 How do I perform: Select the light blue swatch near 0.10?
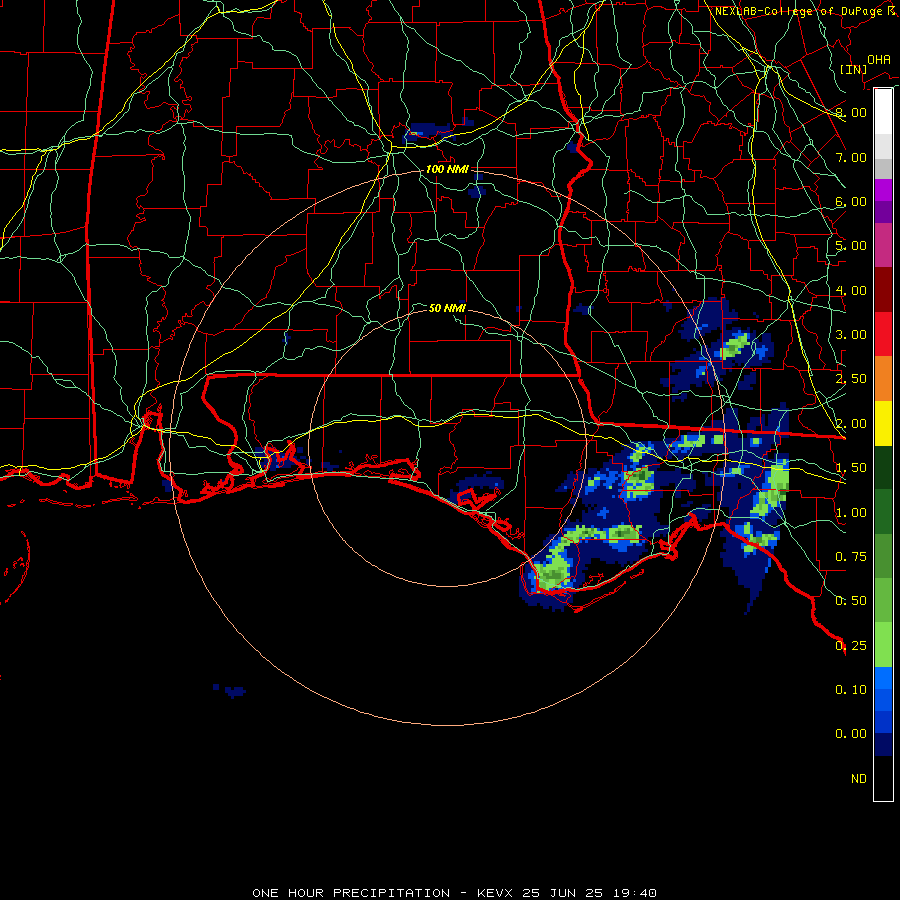click(x=883, y=678)
